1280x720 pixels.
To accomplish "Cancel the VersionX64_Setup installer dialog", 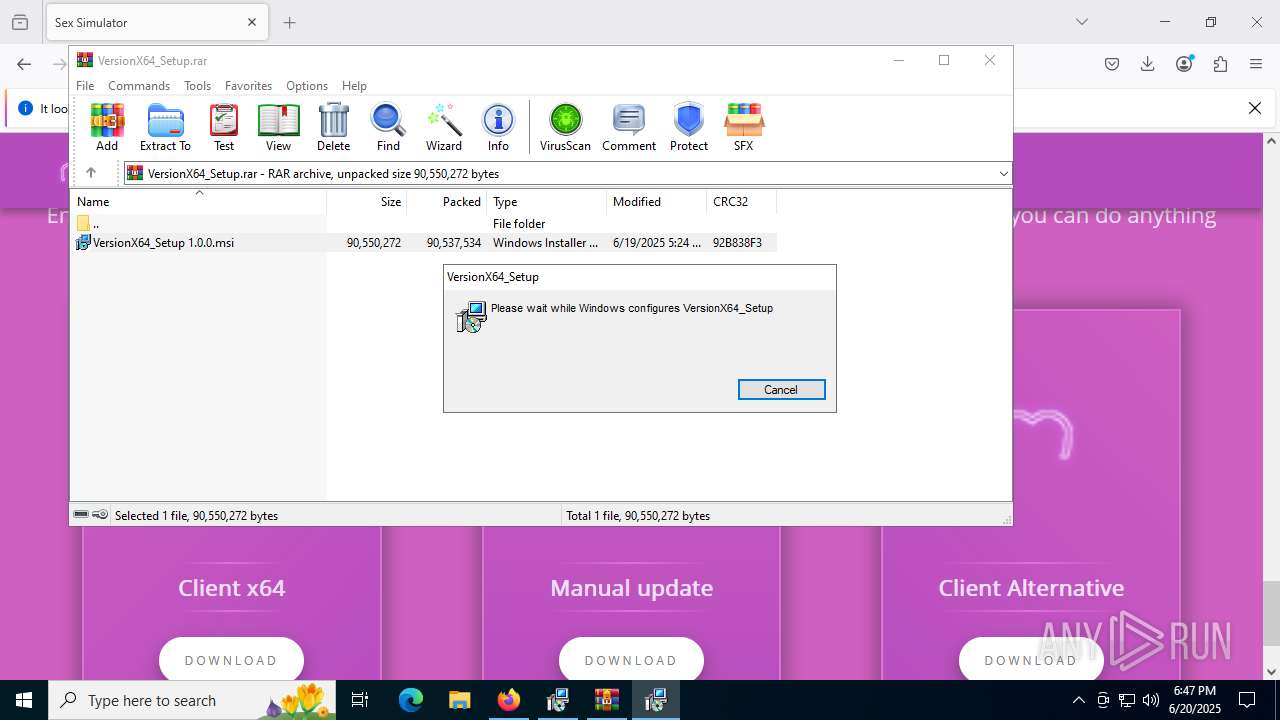I will coord(781,390).
